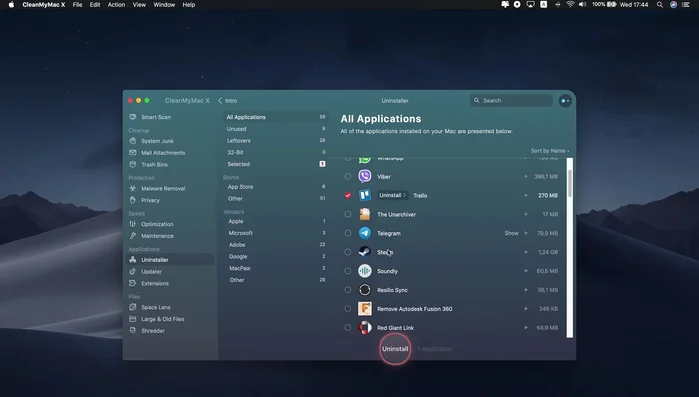This screenshot has height=397, width=699.
Task: Click Show next to Telegram
Action: 511,233
